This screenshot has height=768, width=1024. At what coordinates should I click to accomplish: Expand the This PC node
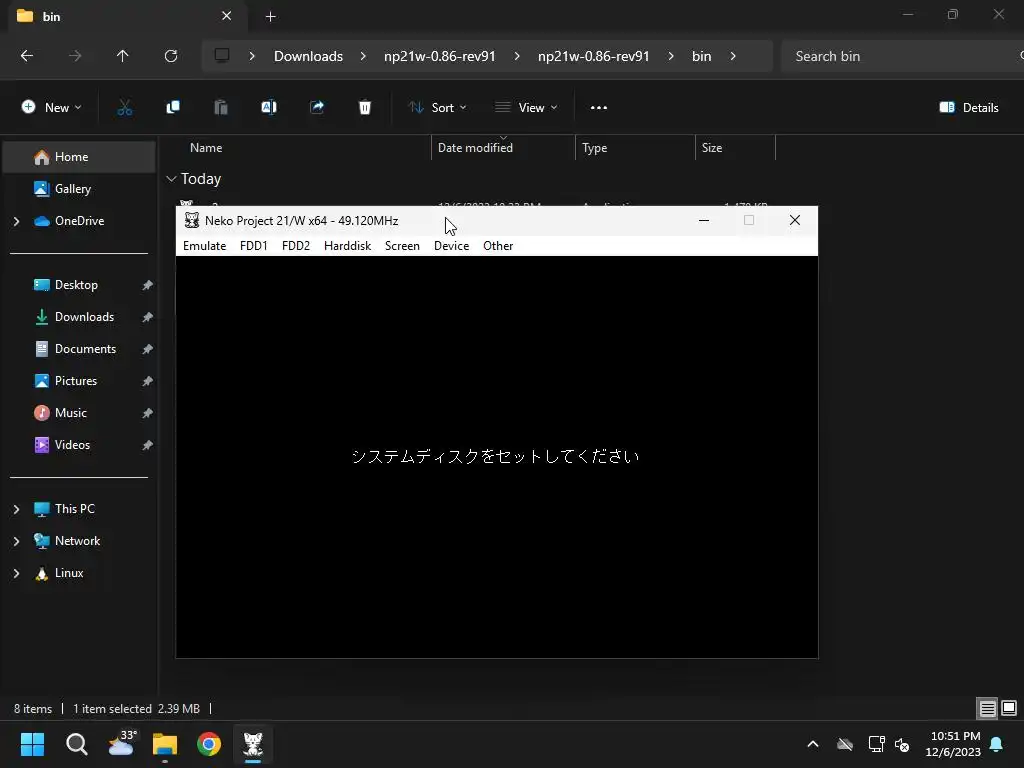pos(16,509)
